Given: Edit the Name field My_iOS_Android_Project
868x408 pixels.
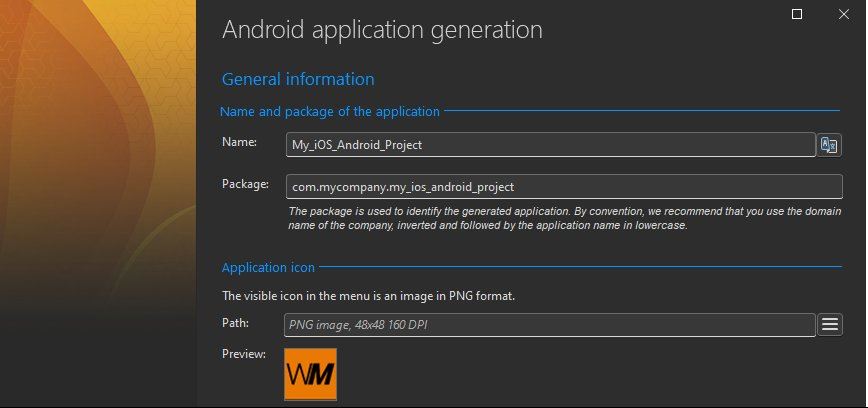Looking at the screenshot, I should click(551, 145).
